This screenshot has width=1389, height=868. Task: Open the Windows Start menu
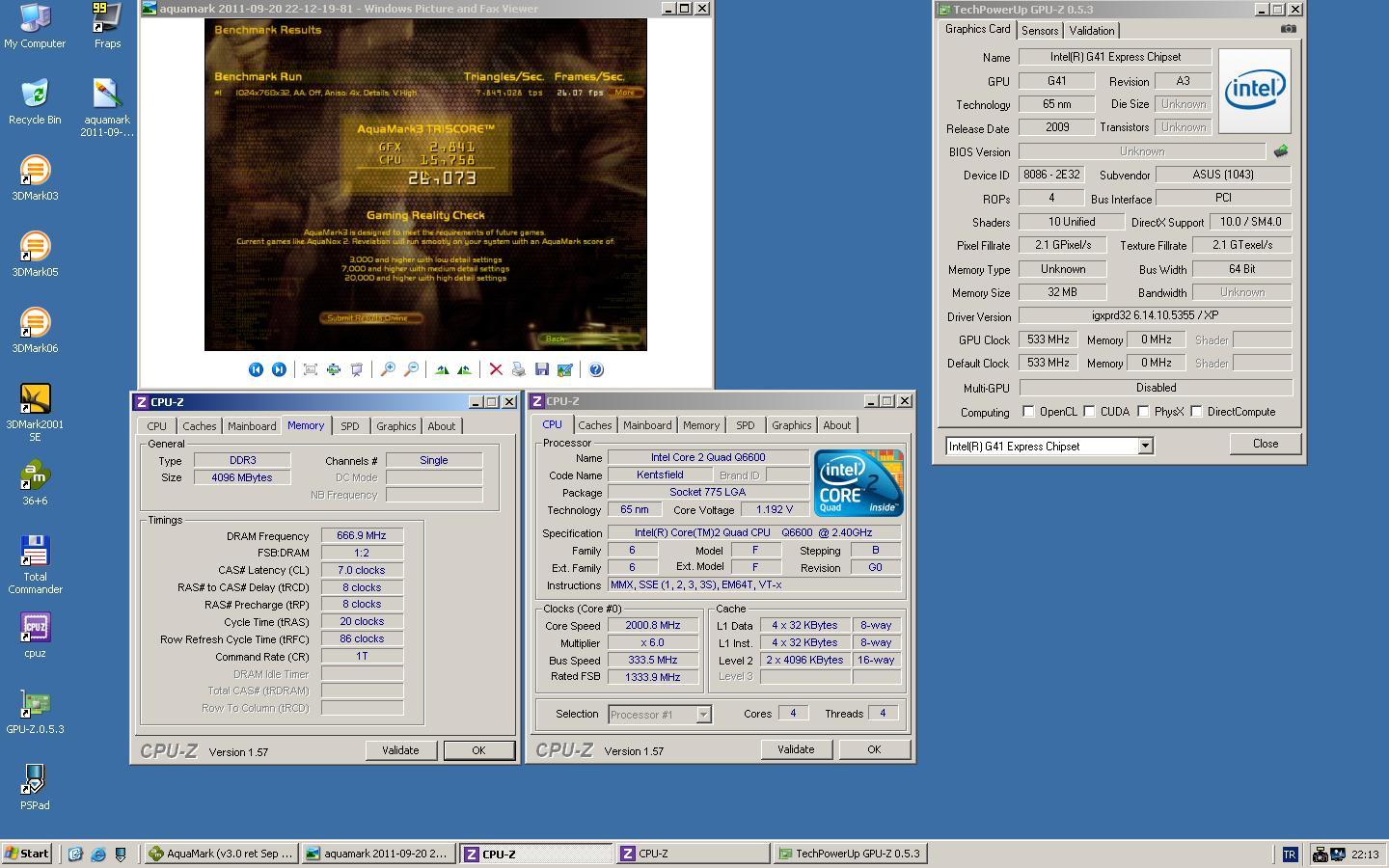27,854
